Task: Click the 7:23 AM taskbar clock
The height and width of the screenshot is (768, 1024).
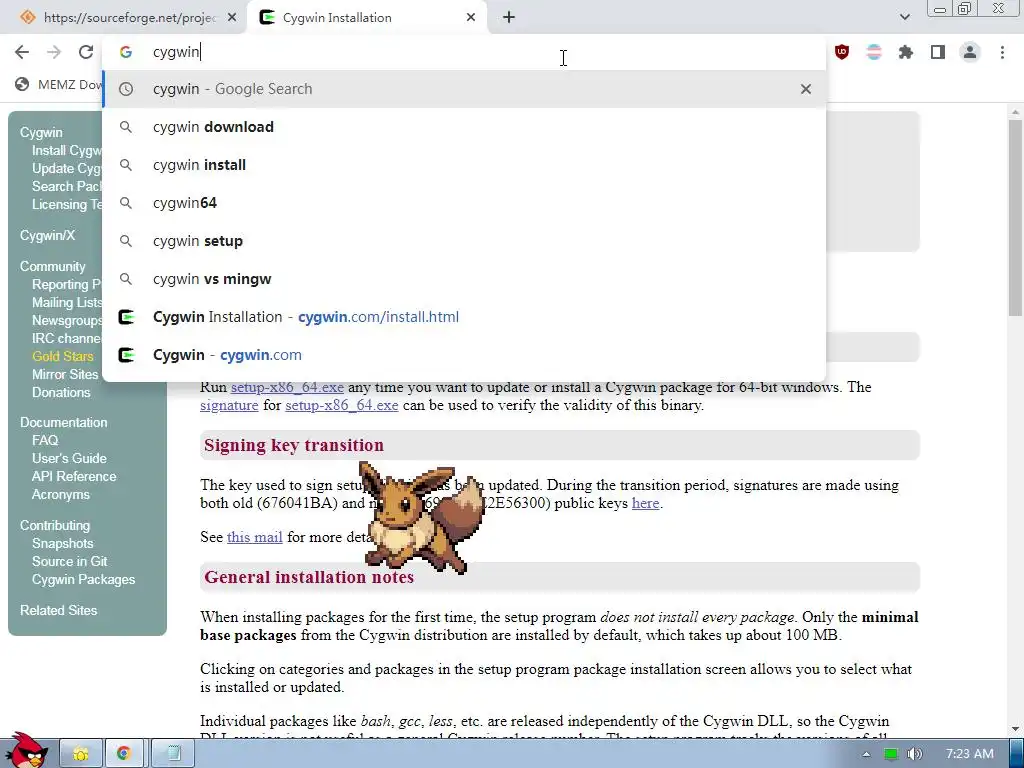Action: point(970,754)
